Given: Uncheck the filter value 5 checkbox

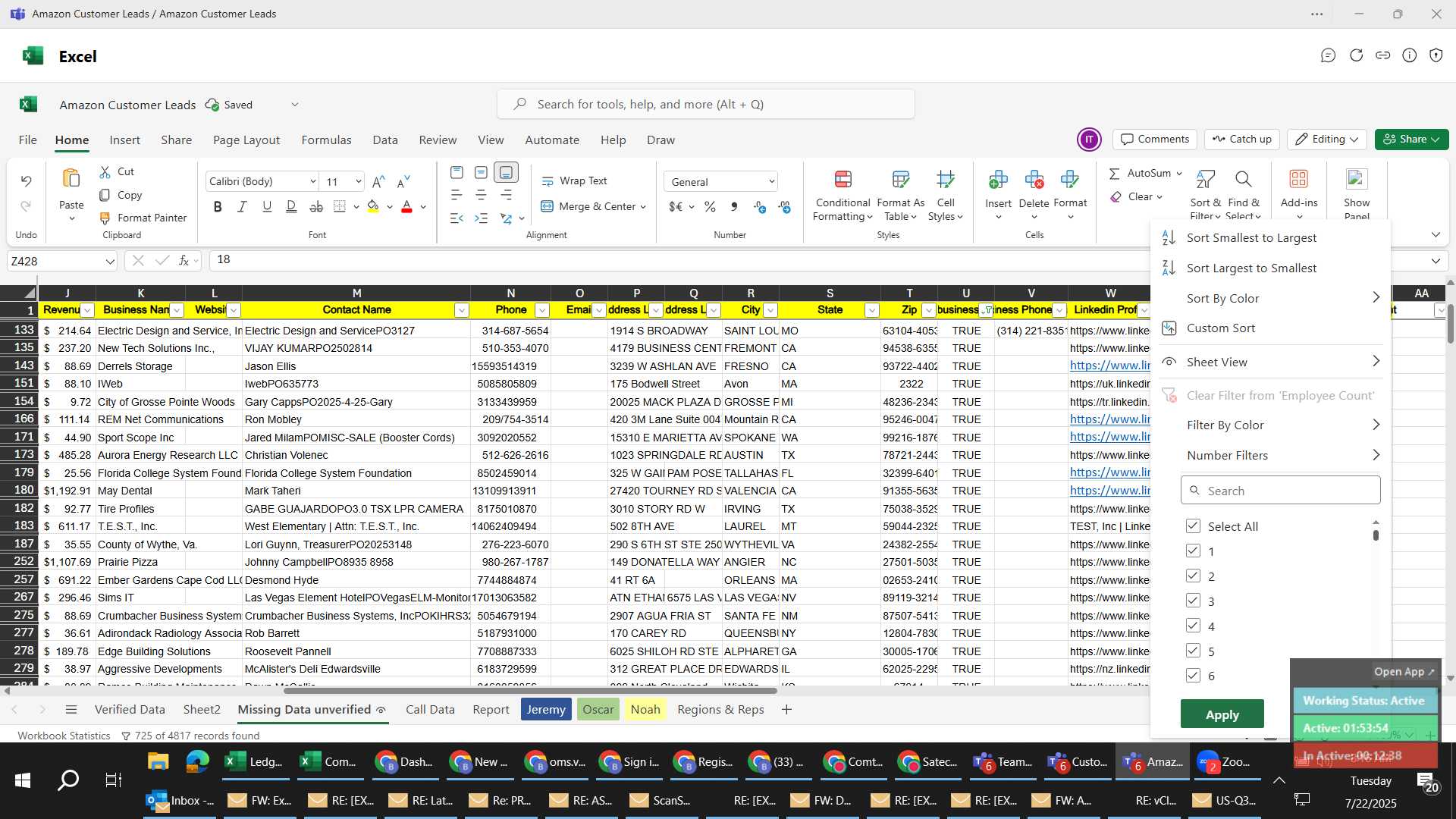Looking at the screenshot, I should pyautogui.click(x=1193, y=651).
